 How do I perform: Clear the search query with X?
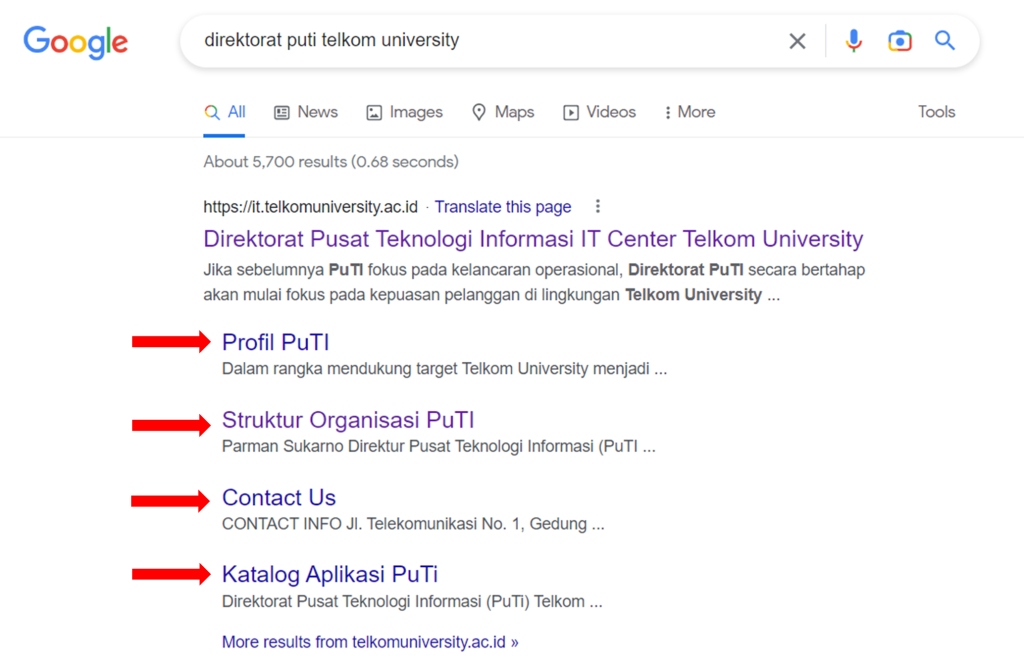797,41
